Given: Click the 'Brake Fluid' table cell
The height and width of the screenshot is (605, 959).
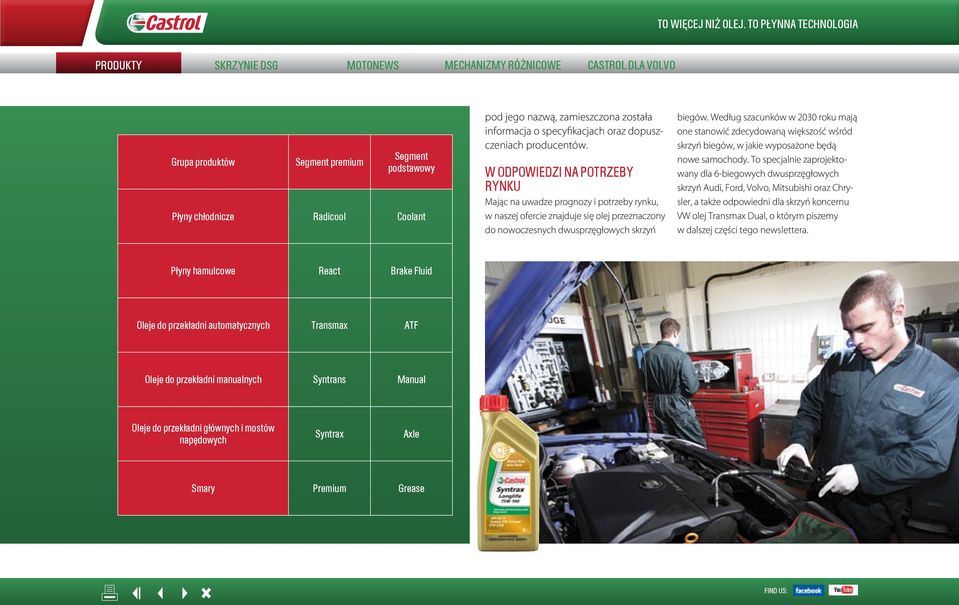Looking at the screenshot, I should [411, 270].
